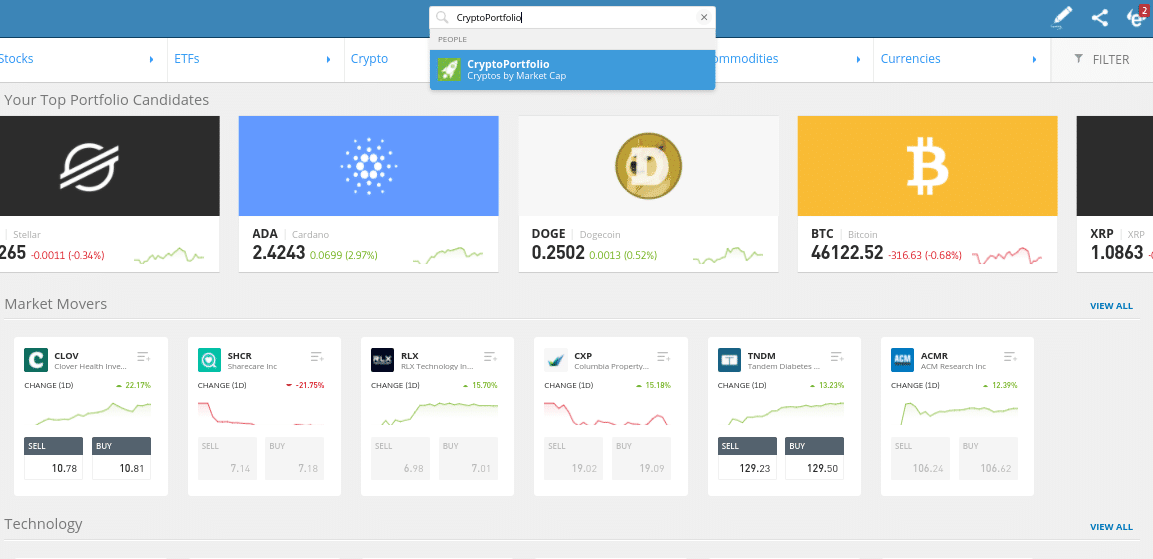1153x559 pixels.
Task: Click the Technology section heading
Action: [x=43, y=524]
